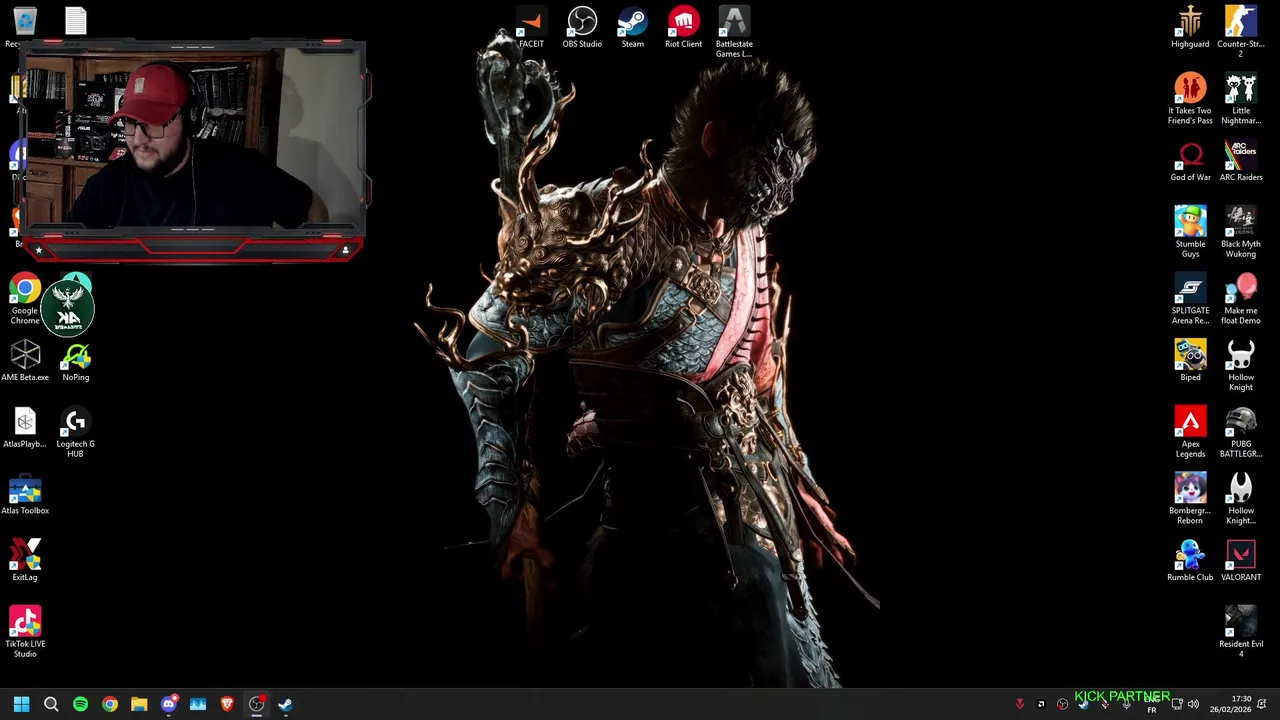This screenshot has height=720, width=1280.
Task: Open the Steam desktop shortcut
Action: (x=633, y=28)
